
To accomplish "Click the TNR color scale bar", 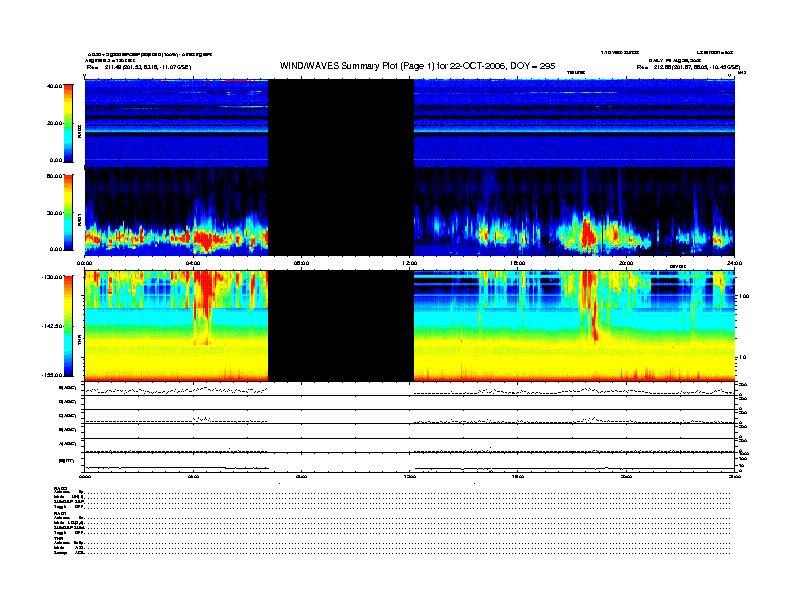I will point(68,326).
